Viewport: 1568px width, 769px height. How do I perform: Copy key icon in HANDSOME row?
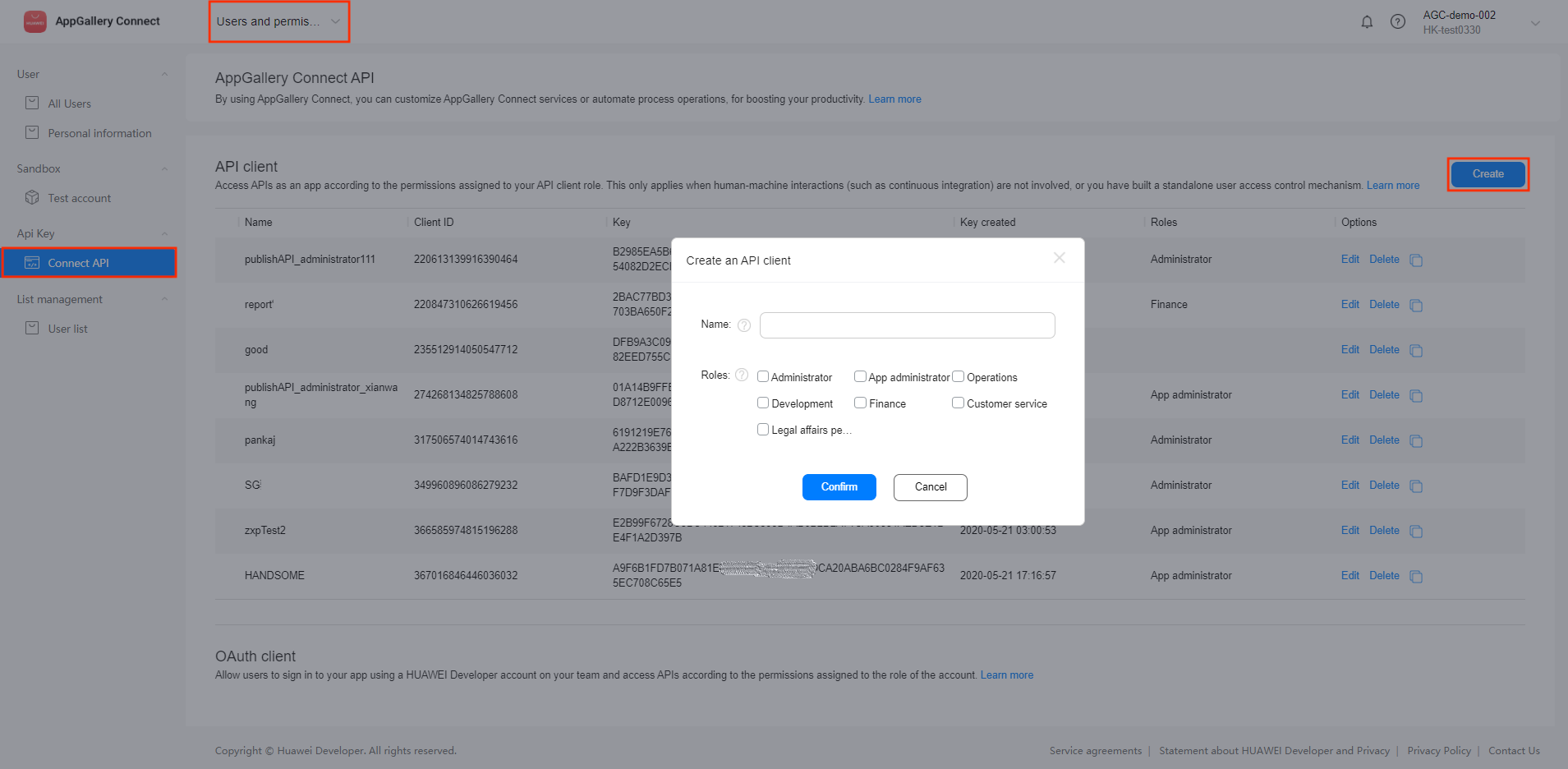pyautogui.click(x=1416, y=577)
